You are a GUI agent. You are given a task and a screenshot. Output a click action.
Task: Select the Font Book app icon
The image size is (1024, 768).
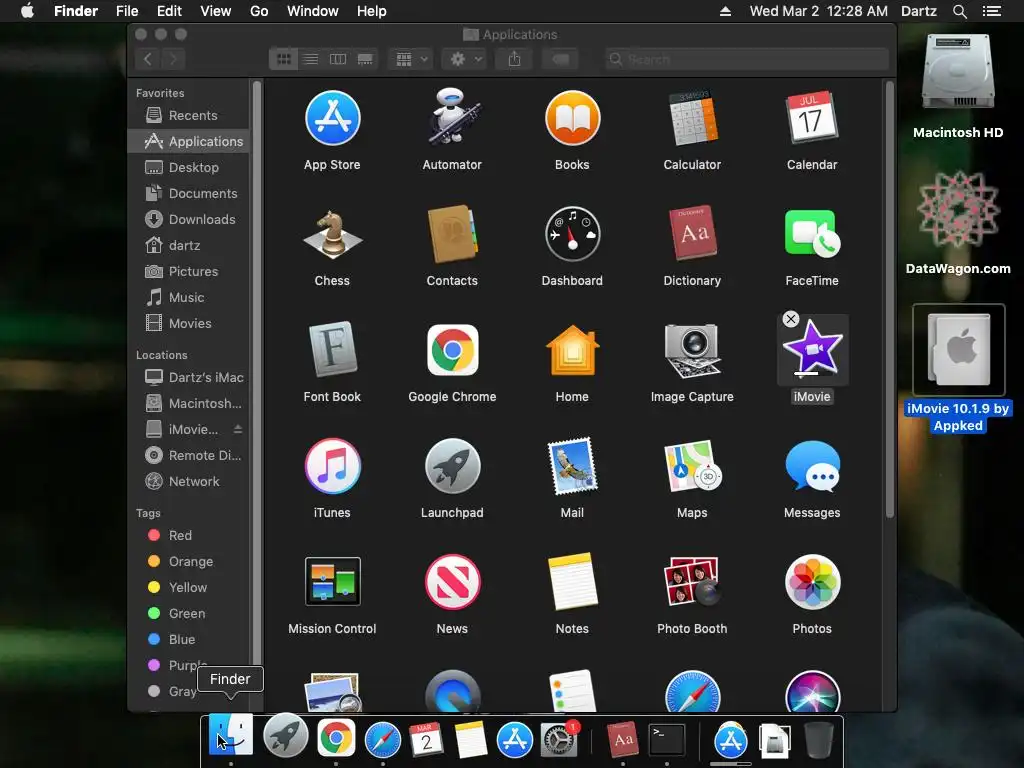pos(332,349)
